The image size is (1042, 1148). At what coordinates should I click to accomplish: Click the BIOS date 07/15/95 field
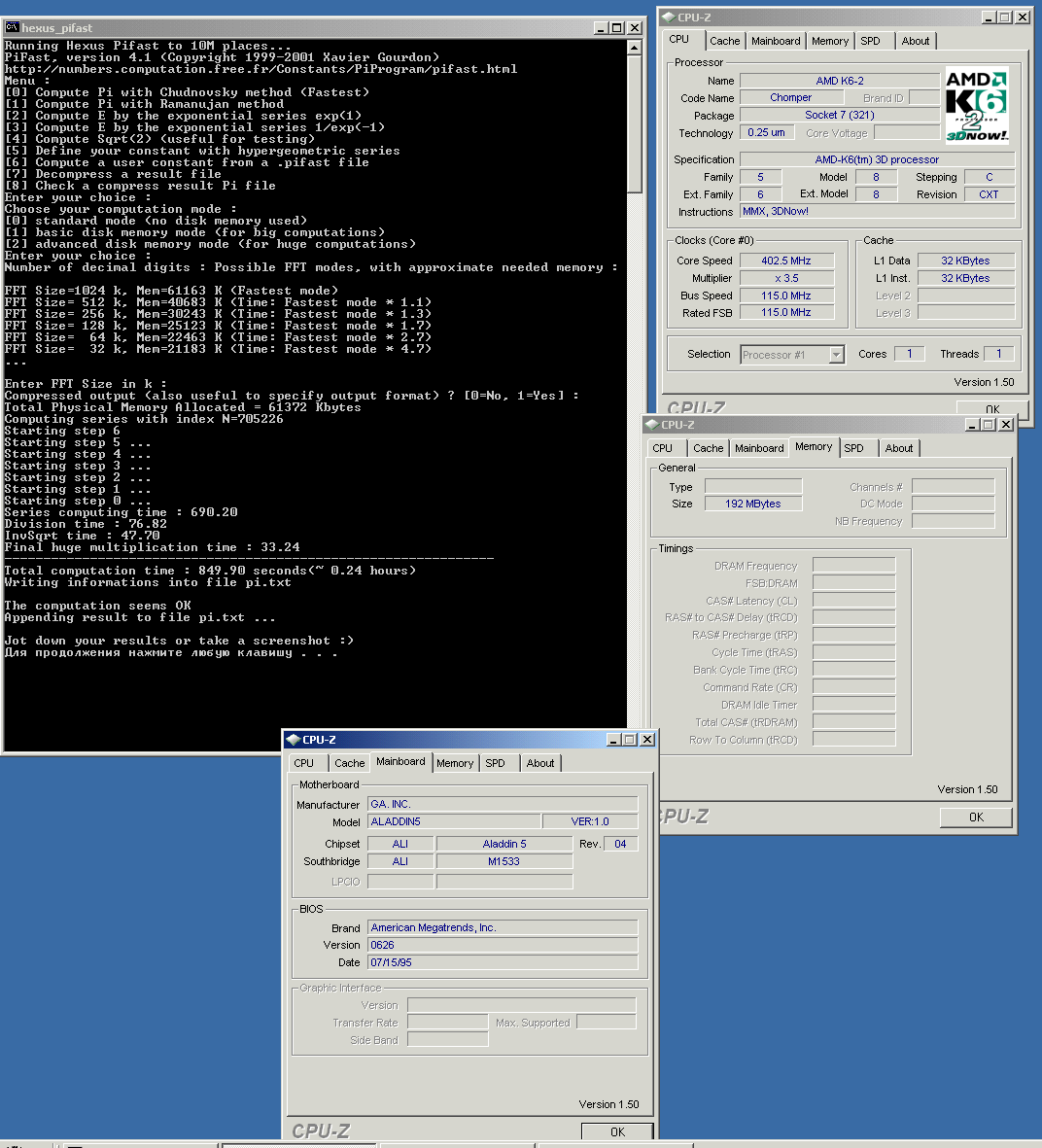(x=503, y=962)
